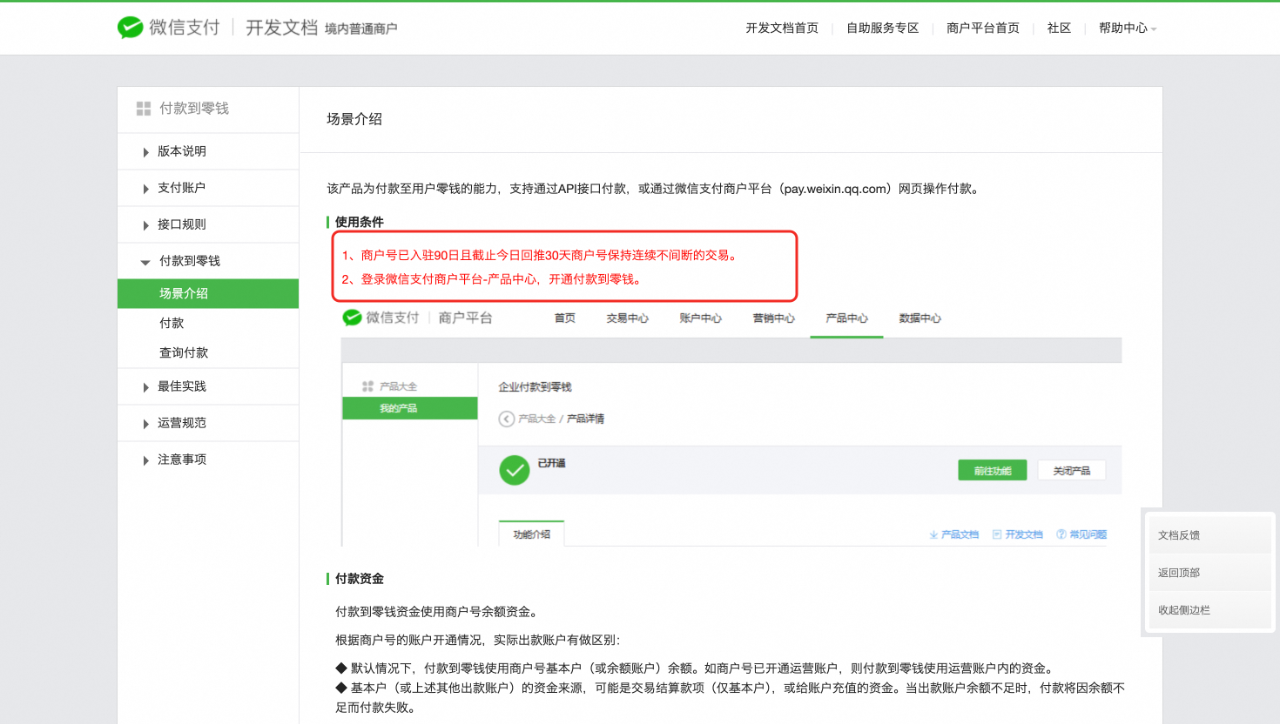1280x724 pixels.
Task: Click the intro sentence mentioning pay.weixin.qq.com
Action: (x=652, y=188)
